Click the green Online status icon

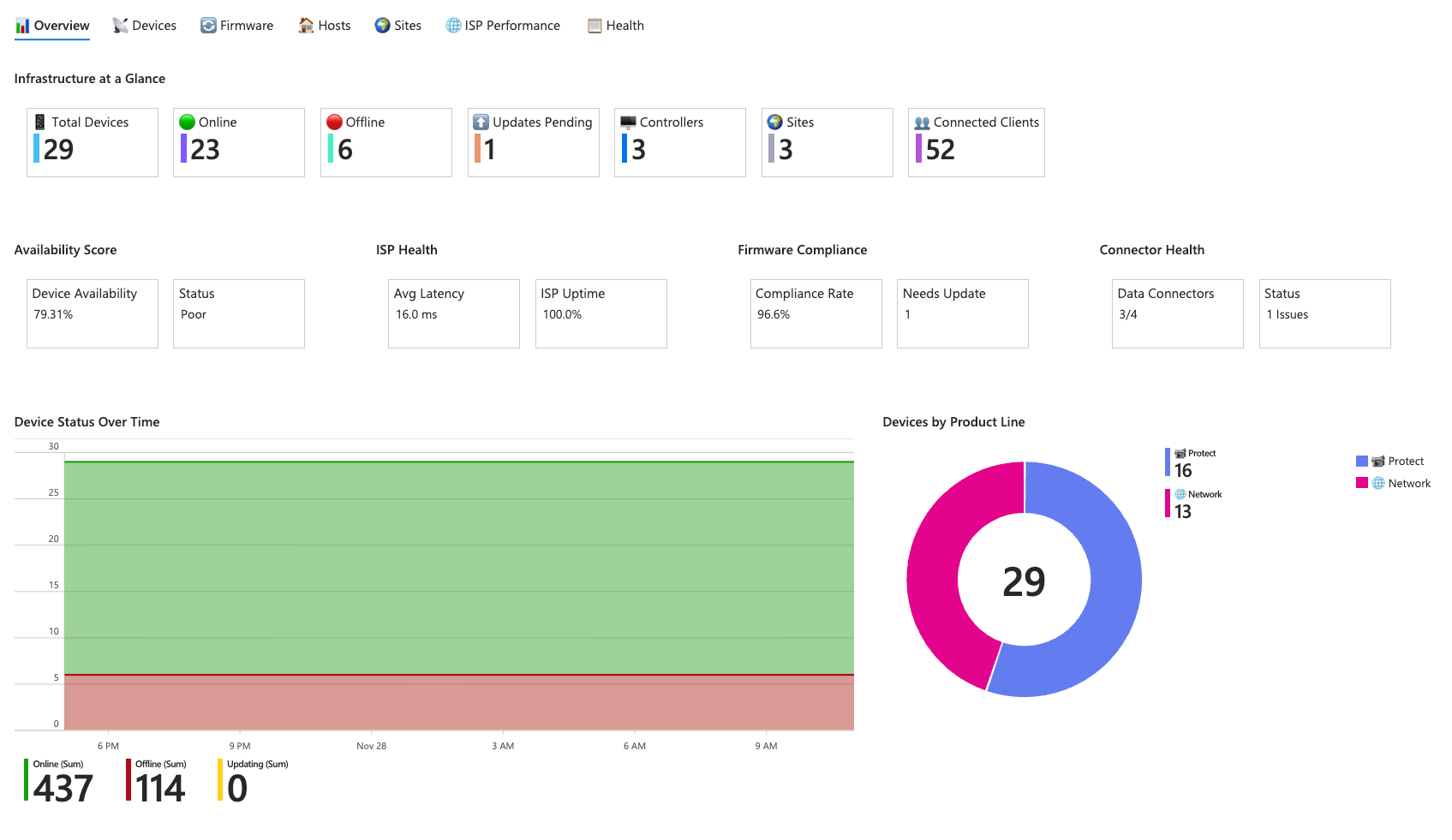pos(187,122)
